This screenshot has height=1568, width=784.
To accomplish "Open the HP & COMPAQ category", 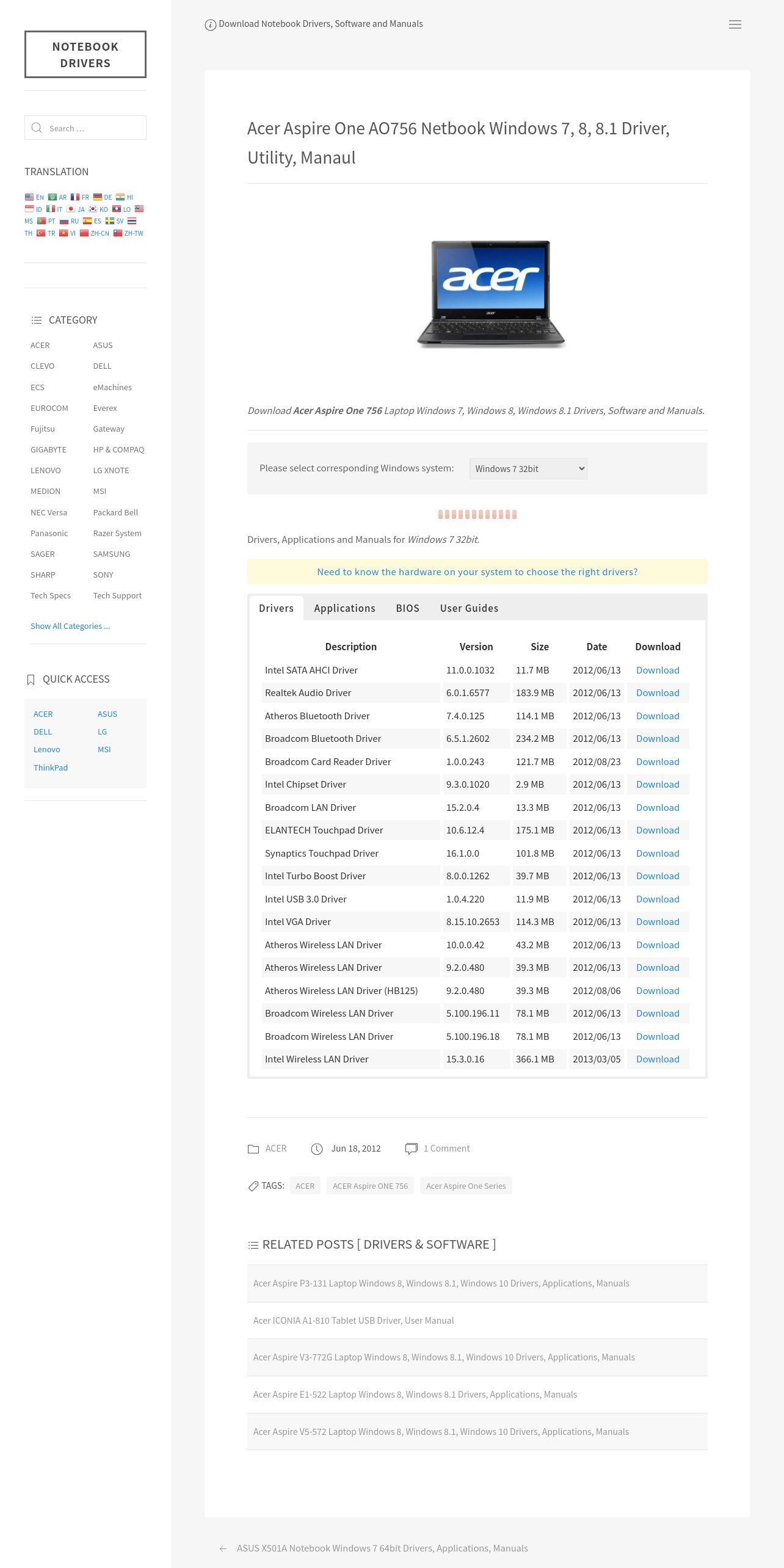I will (118, 449).
